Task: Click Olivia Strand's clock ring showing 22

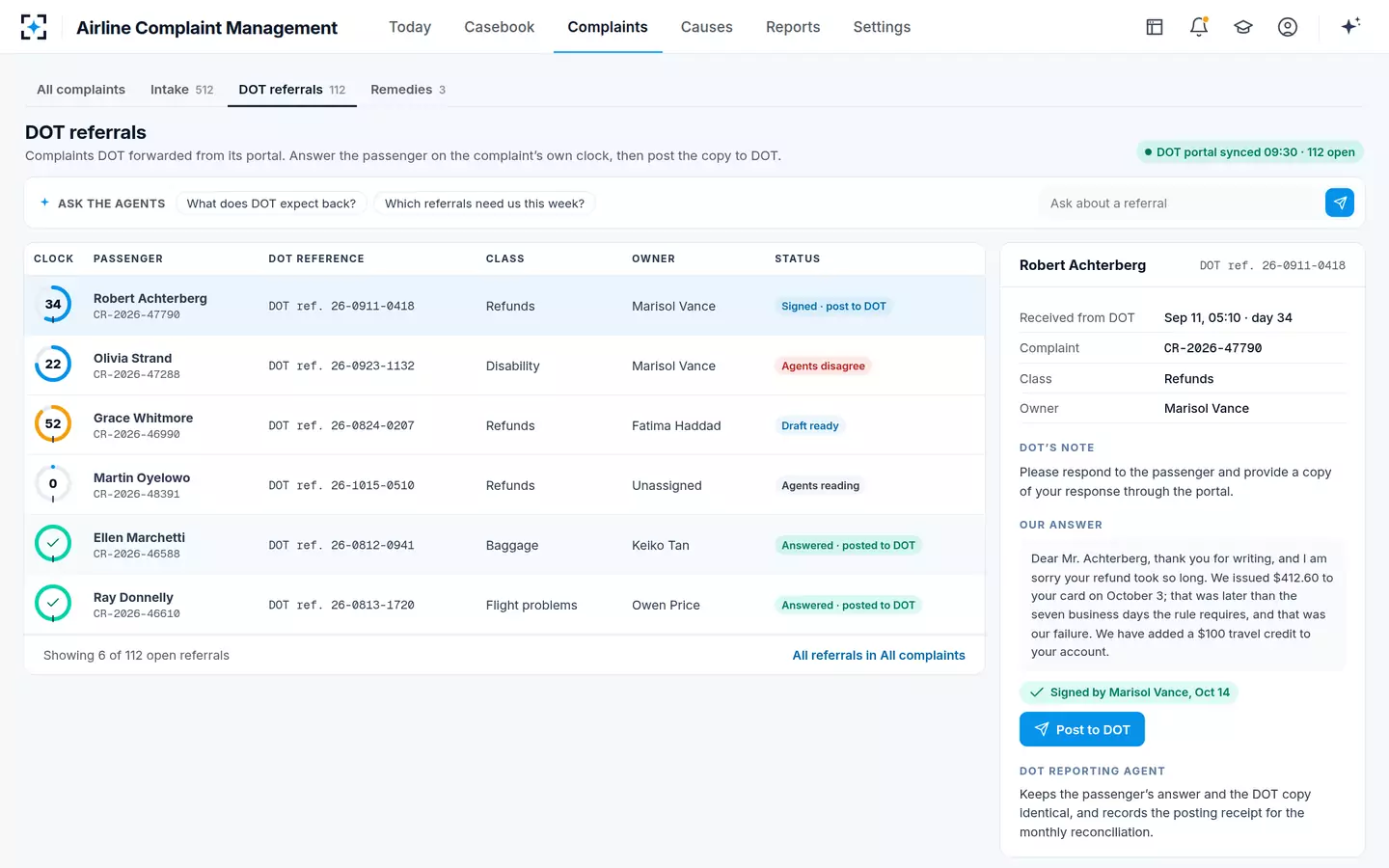Action: point(53,365)
